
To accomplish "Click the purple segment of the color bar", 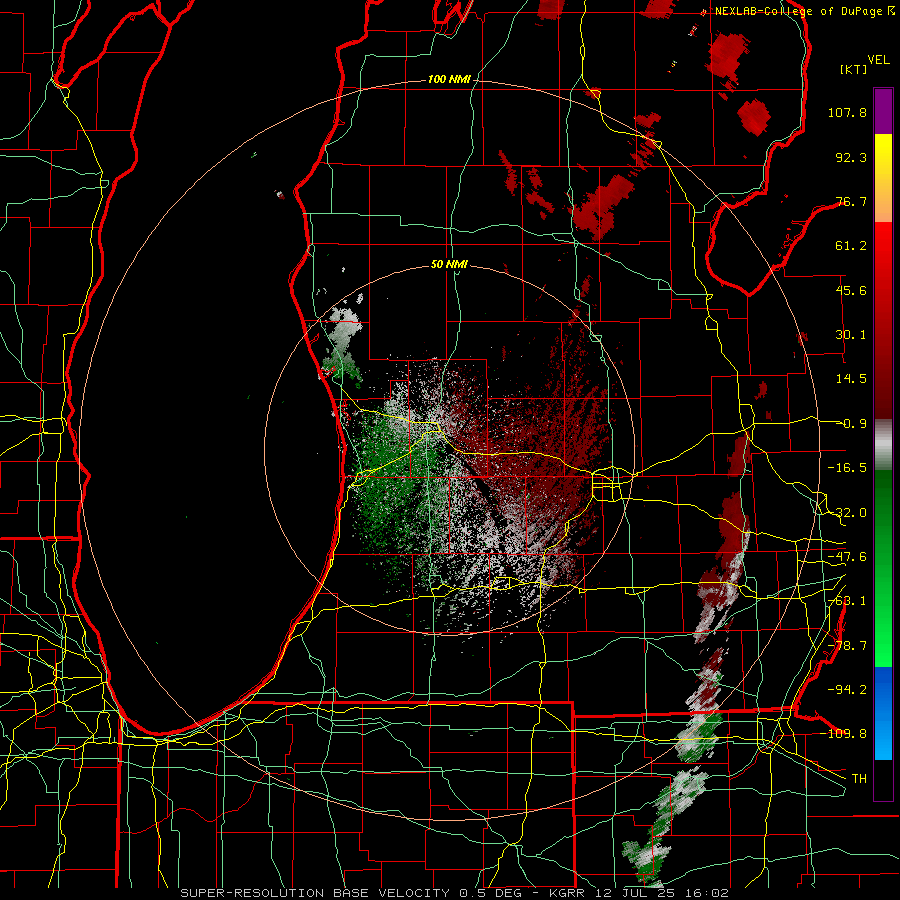I will [883, 111].
